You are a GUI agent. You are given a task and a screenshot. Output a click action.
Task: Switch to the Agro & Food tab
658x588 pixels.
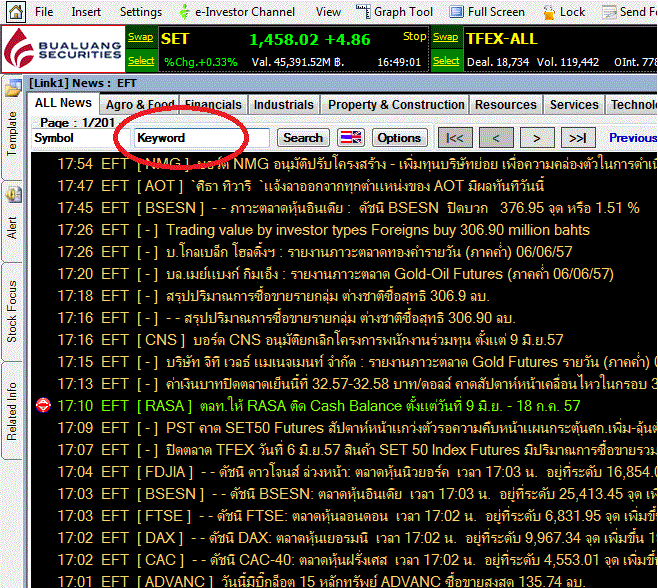point(140,105)
